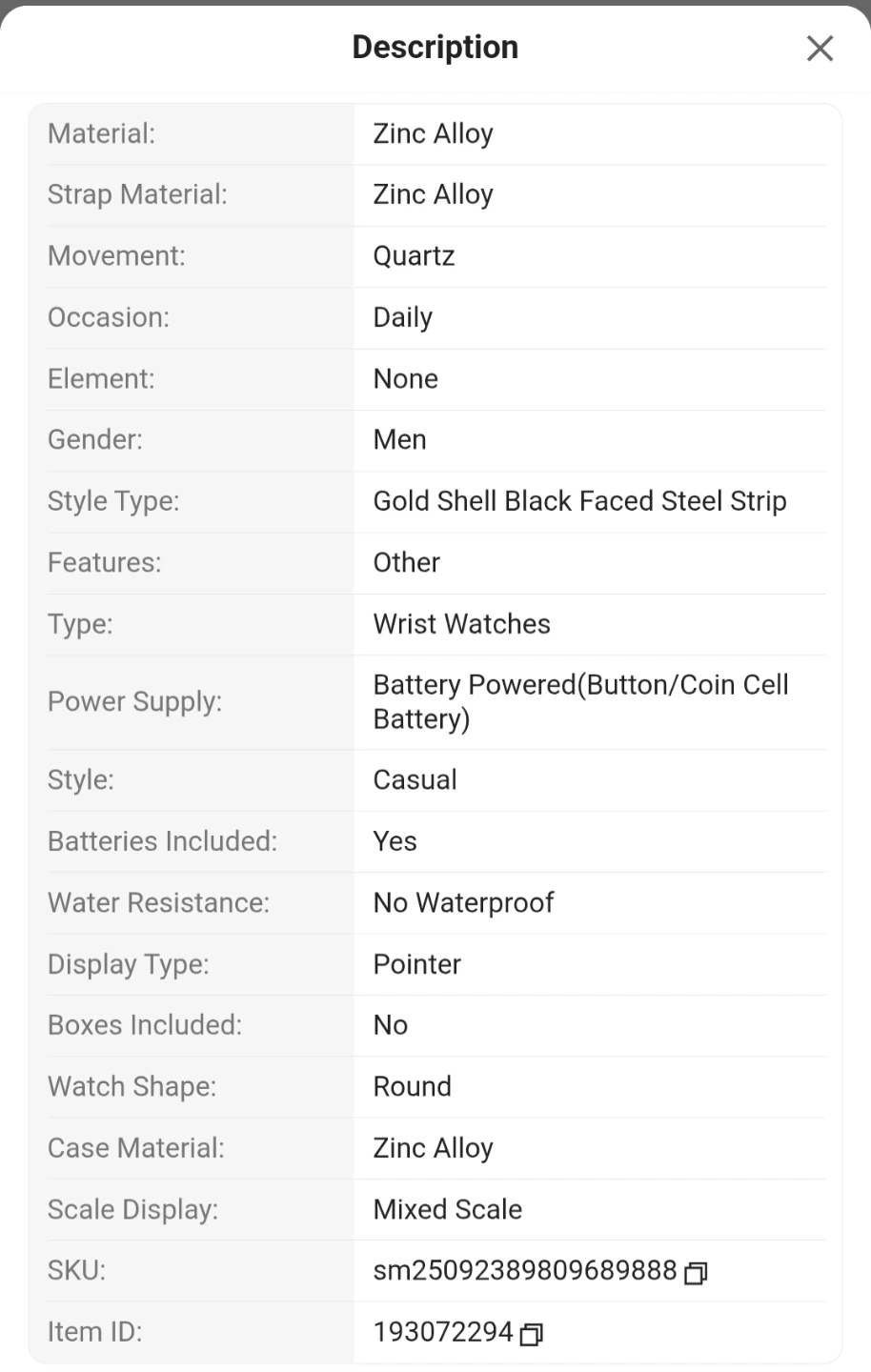
Task: Click the Gold Shell Black Faced Steel Strip text
Action: tap(579, 501)
